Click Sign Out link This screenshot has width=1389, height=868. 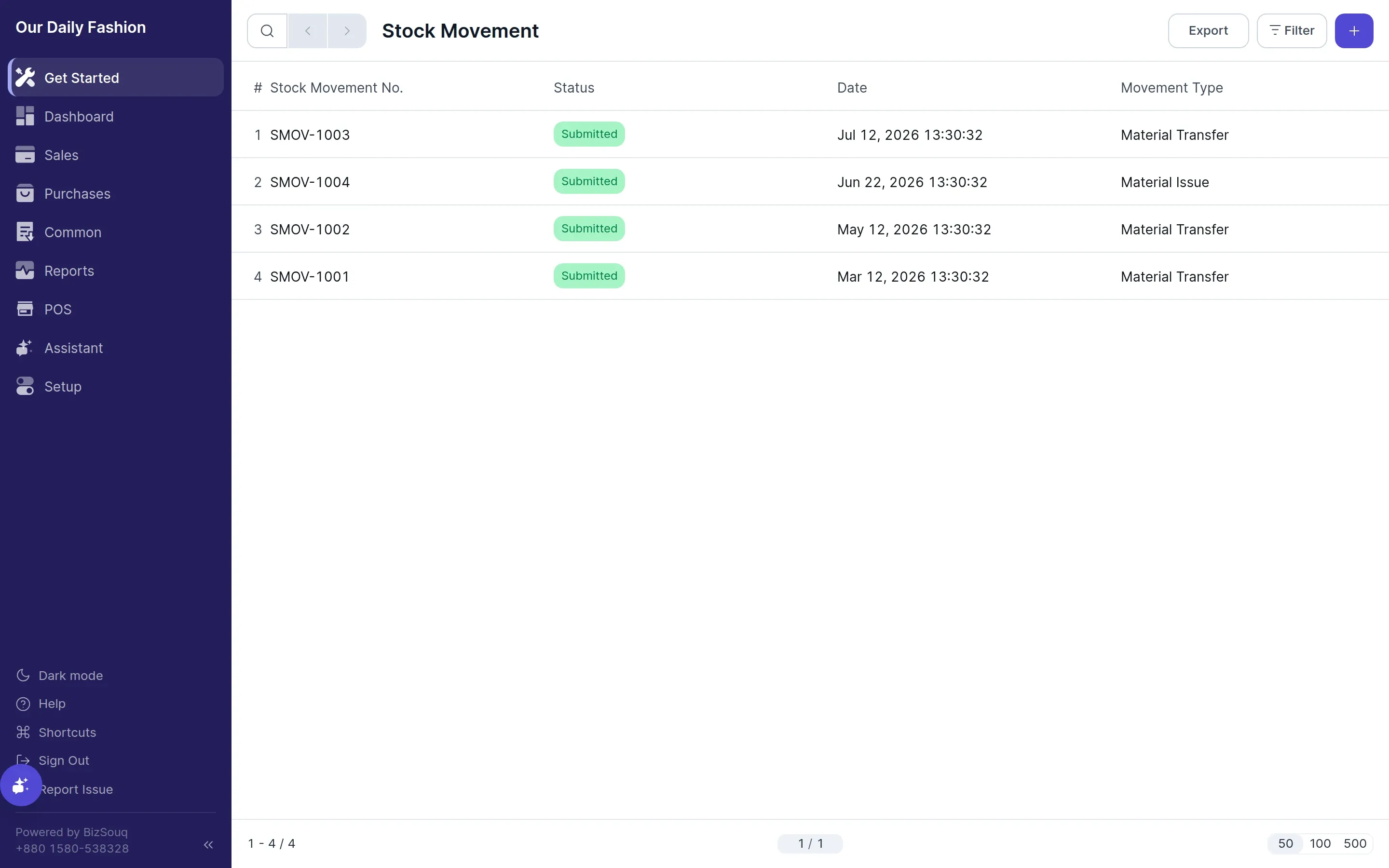click(64, 760)
